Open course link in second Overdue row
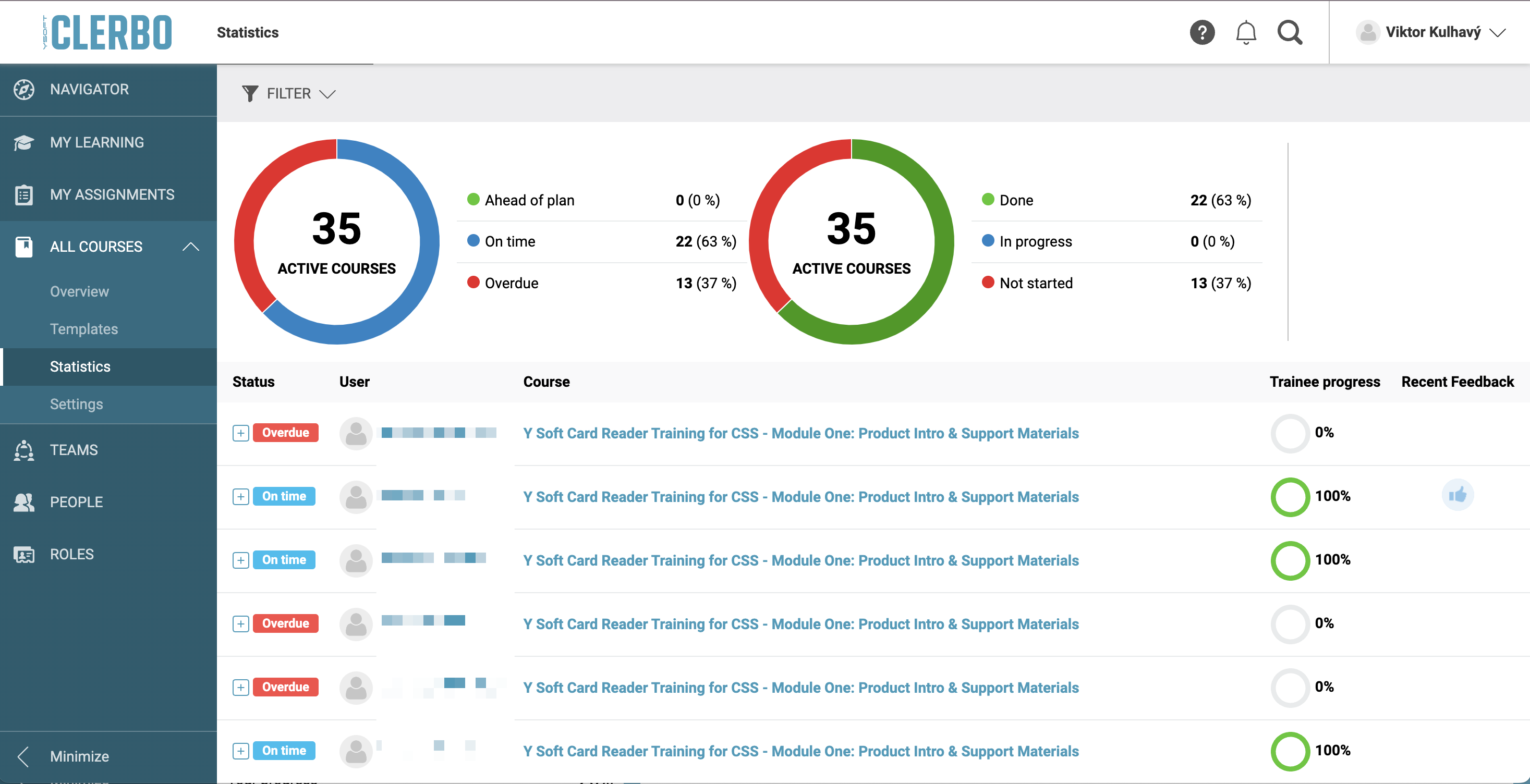 coord(800,623)
